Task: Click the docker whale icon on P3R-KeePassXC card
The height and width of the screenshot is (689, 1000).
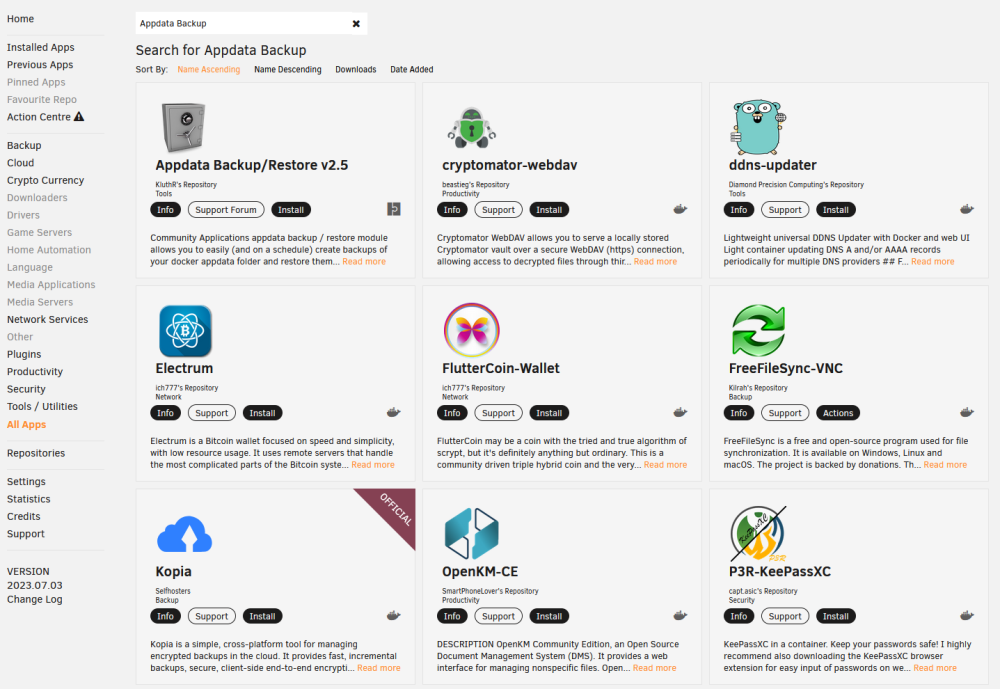Action: [x=967, y=616]
